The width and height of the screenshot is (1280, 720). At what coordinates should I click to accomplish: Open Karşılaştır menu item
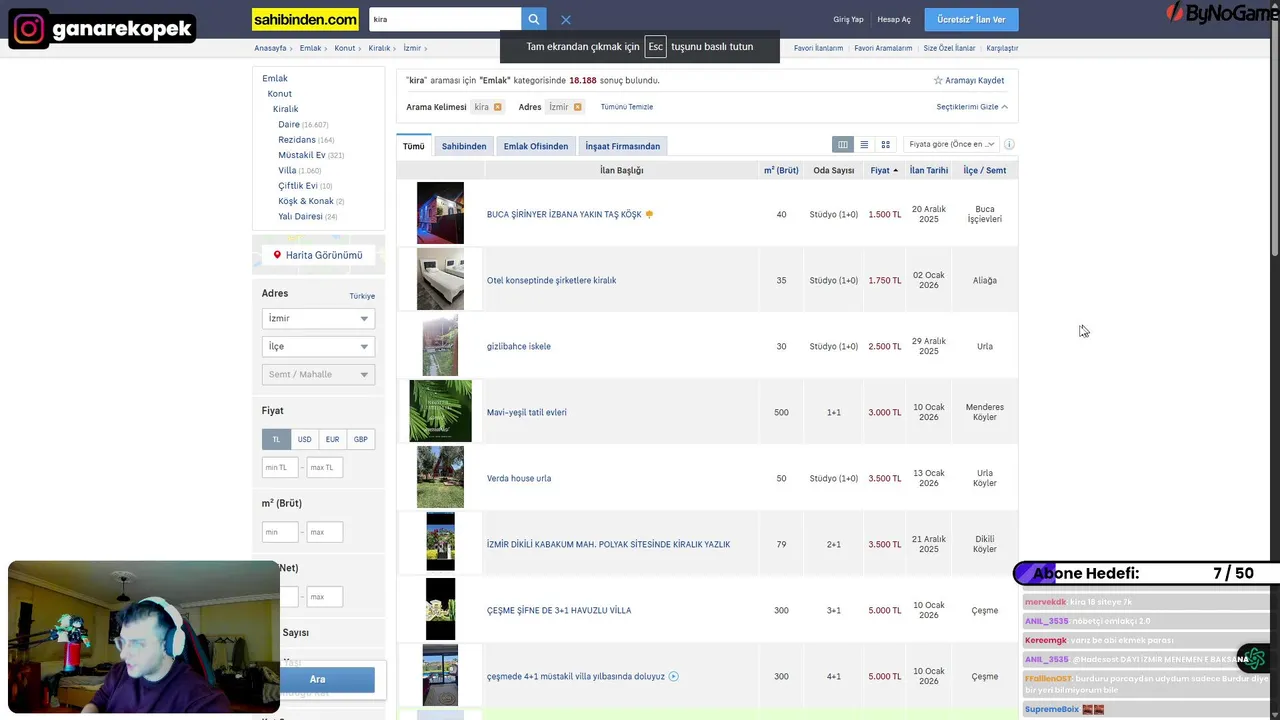[x=1002, y=48]
